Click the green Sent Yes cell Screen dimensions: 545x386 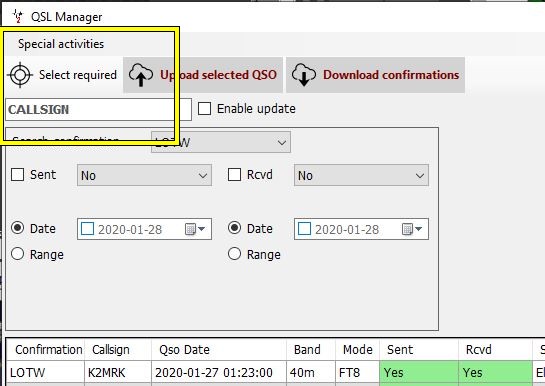click(419, 372)
